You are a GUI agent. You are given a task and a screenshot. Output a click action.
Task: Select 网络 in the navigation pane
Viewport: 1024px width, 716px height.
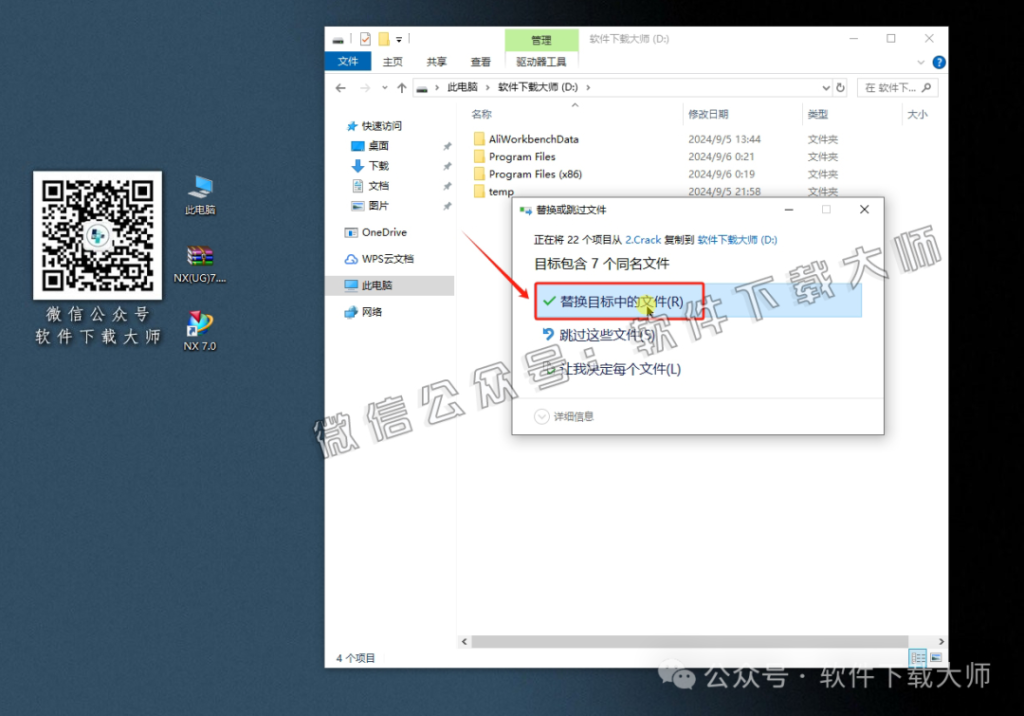(x=373, y=310)
